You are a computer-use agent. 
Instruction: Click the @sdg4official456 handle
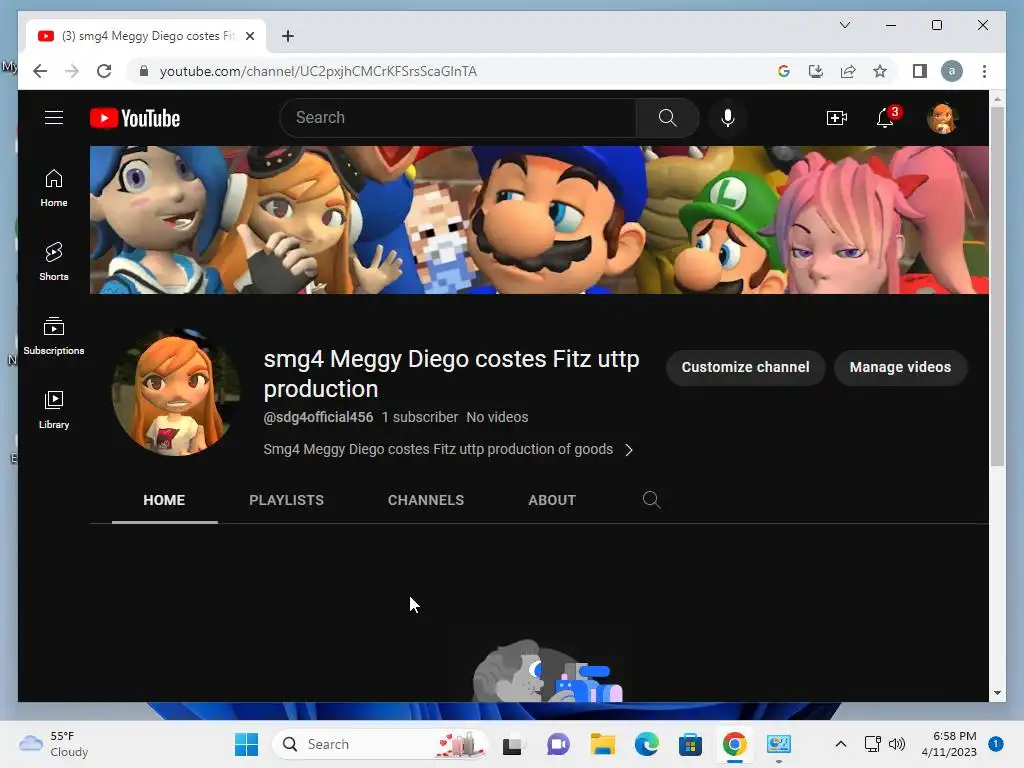click(x=318, y=417)
